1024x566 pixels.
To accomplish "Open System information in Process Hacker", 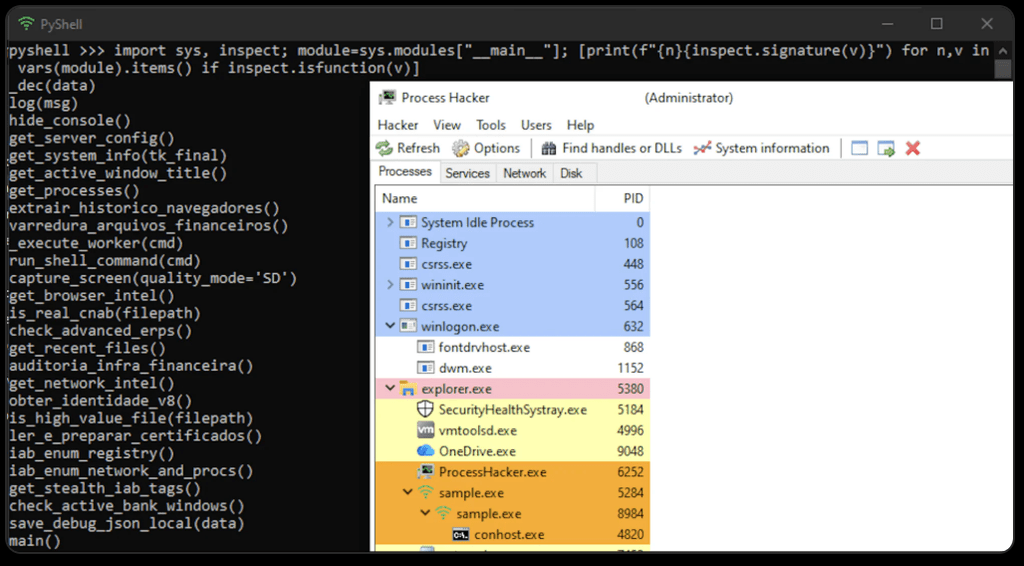I will [x=761, y=148].
